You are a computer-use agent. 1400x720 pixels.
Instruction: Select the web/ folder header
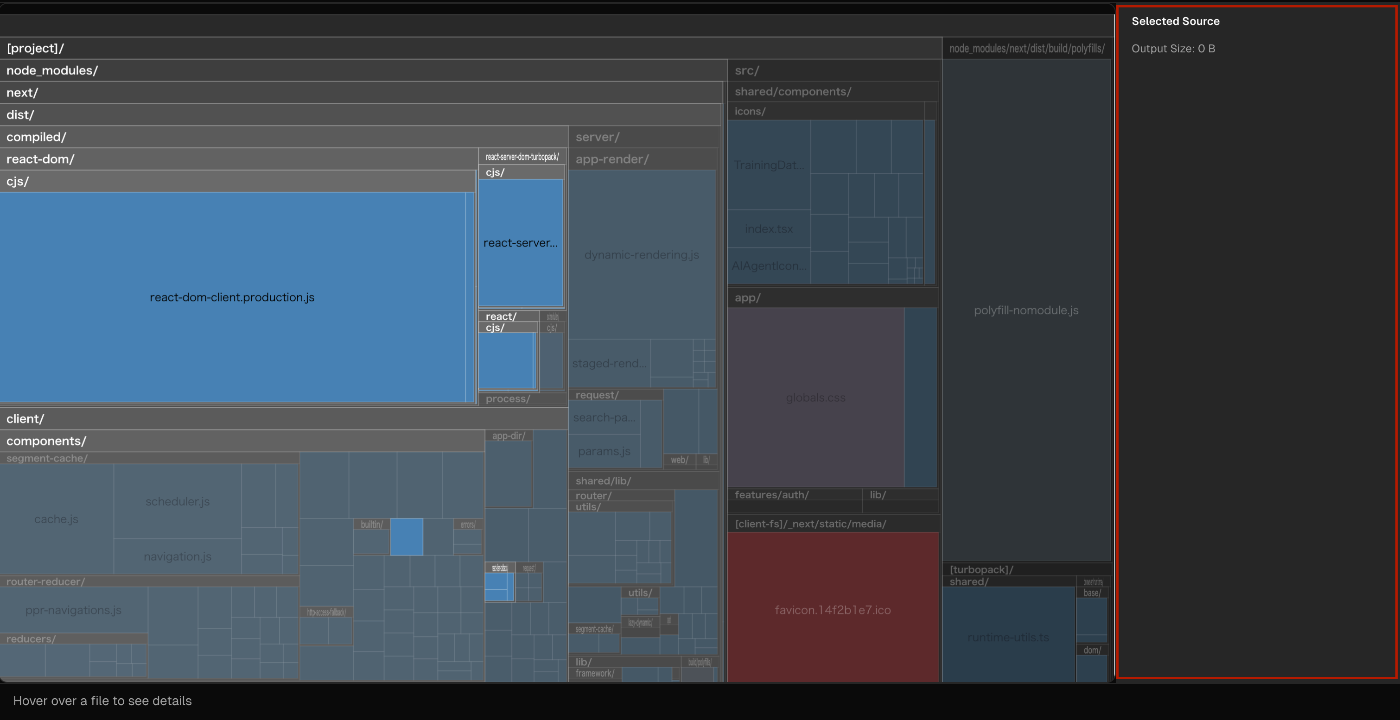click(x=679, y=460)
